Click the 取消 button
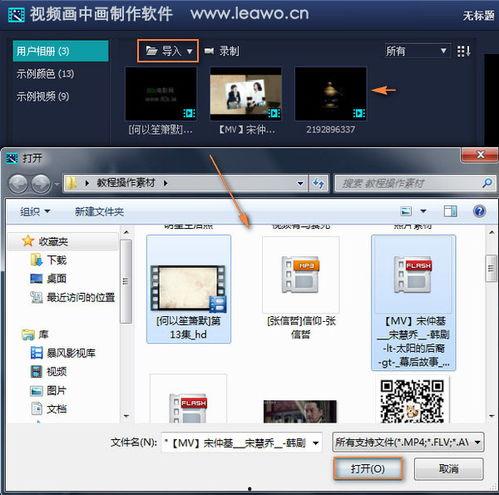499x495 pixels. point(449,469)
